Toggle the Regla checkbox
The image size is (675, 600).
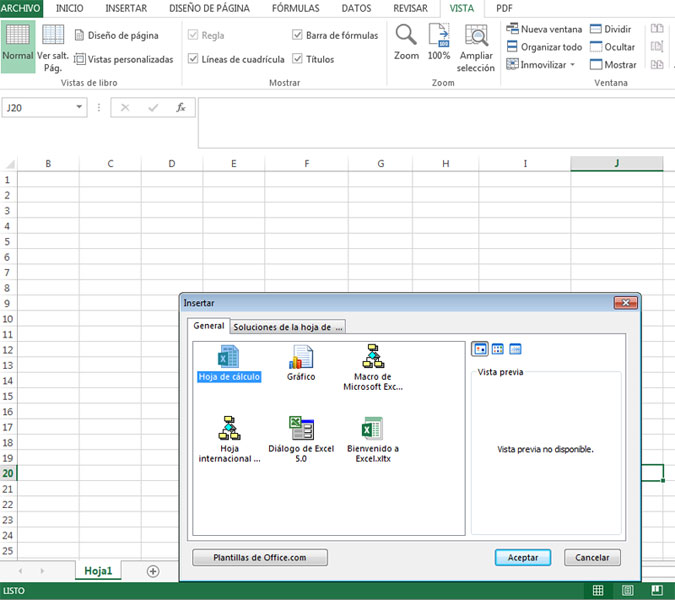pos(193,35)
